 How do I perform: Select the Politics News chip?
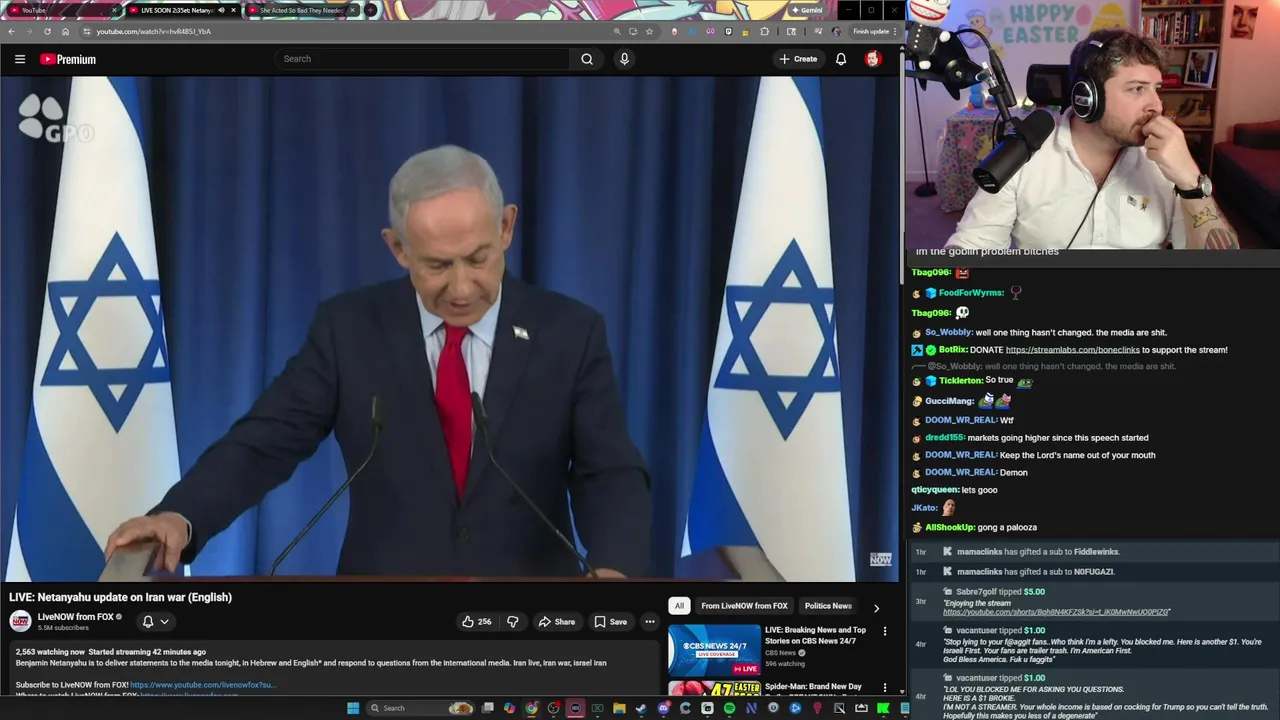[828, 606]
